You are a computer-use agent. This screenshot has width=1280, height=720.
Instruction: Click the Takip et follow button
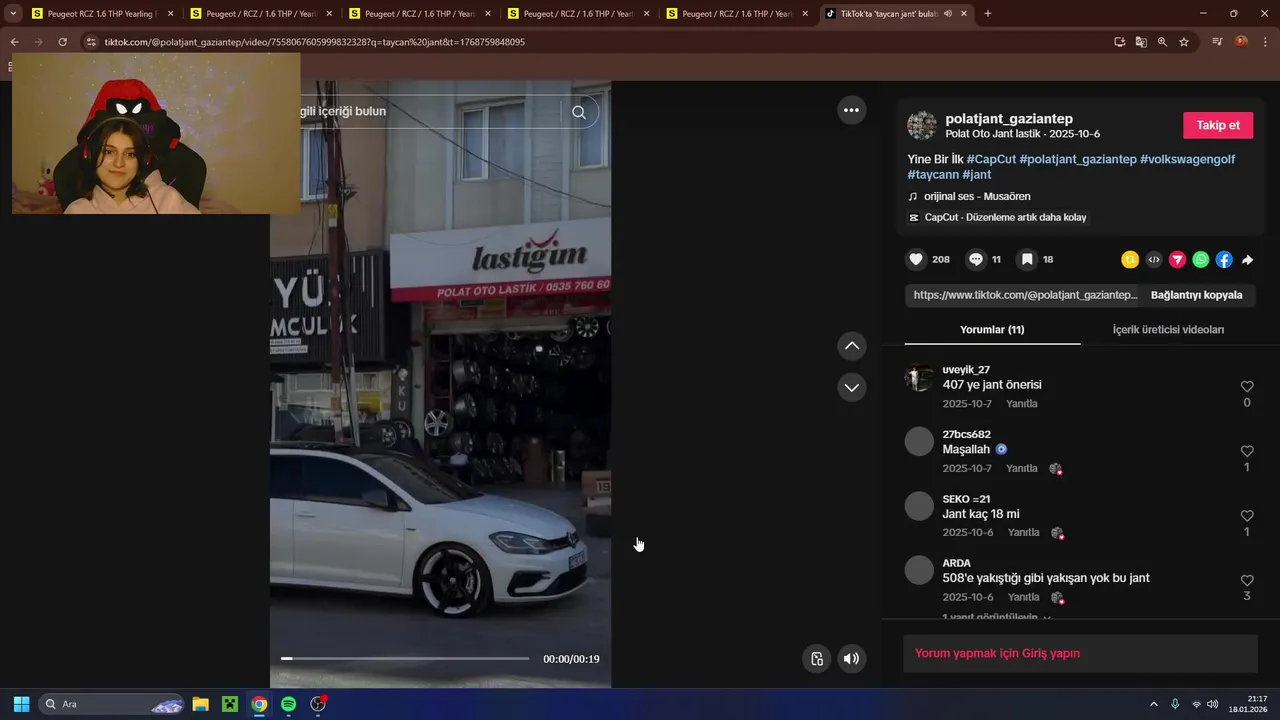pyautogui.click(x=1218, y=125)
